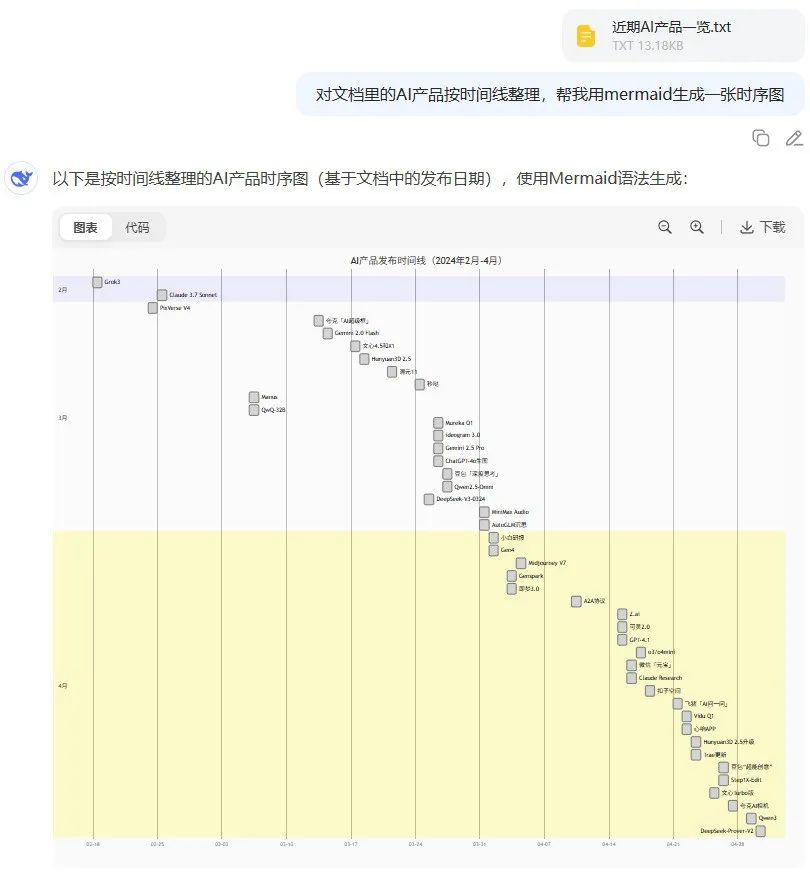Screen dimensions: 810x873
Task: Click the 2月 section label
Action: [62, 290]
